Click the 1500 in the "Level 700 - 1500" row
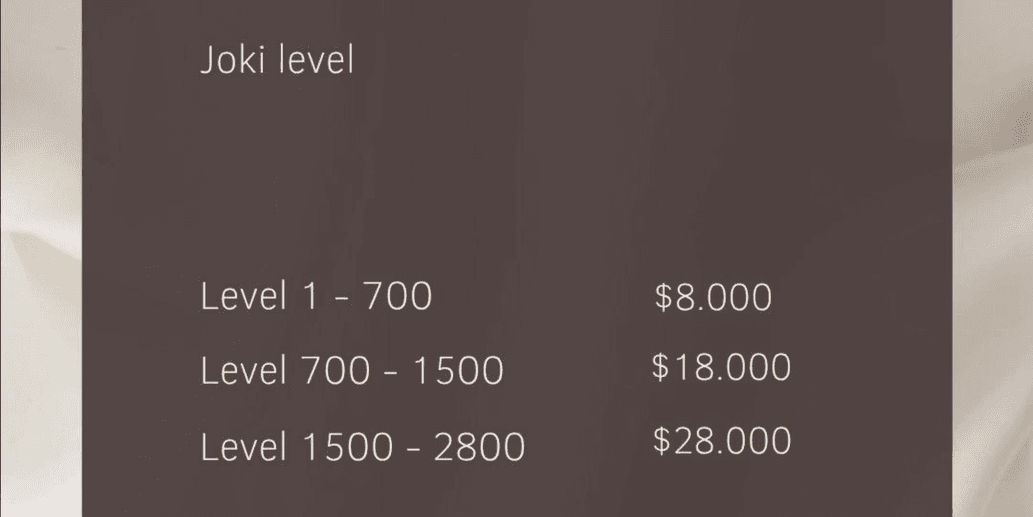 (458, 371)
